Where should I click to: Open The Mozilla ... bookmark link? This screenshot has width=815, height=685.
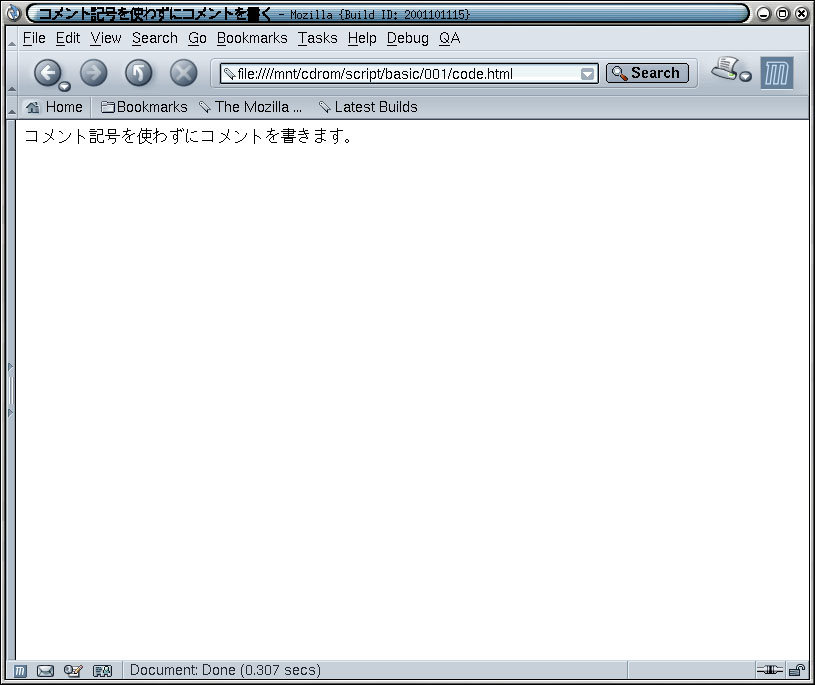[x=251, y=107]
